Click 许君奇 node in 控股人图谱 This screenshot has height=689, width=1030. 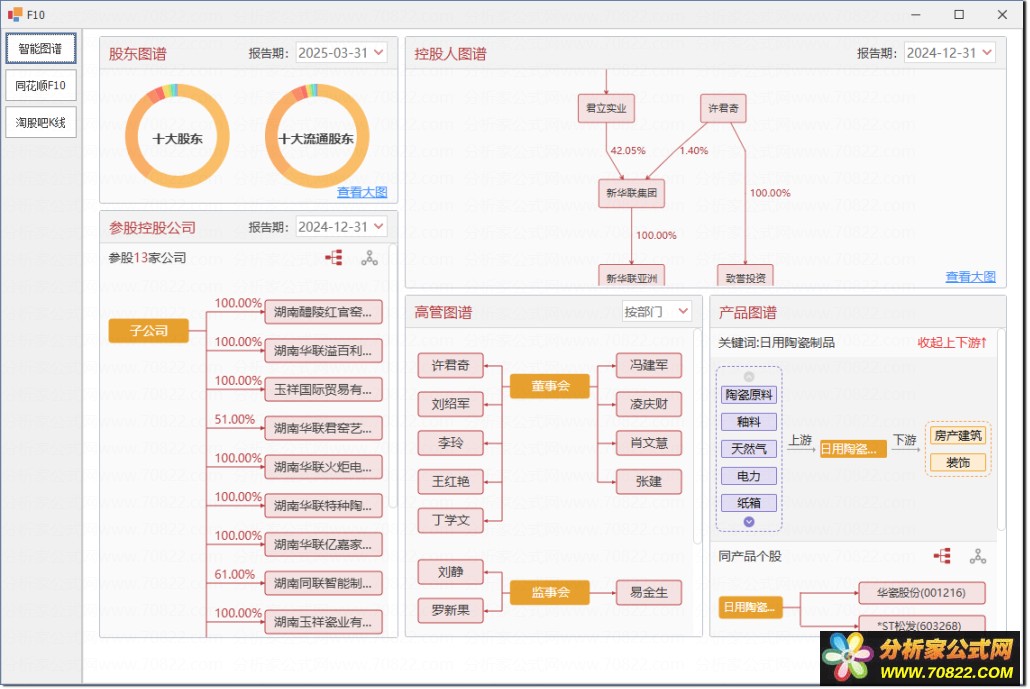click(x=723, y=108)
